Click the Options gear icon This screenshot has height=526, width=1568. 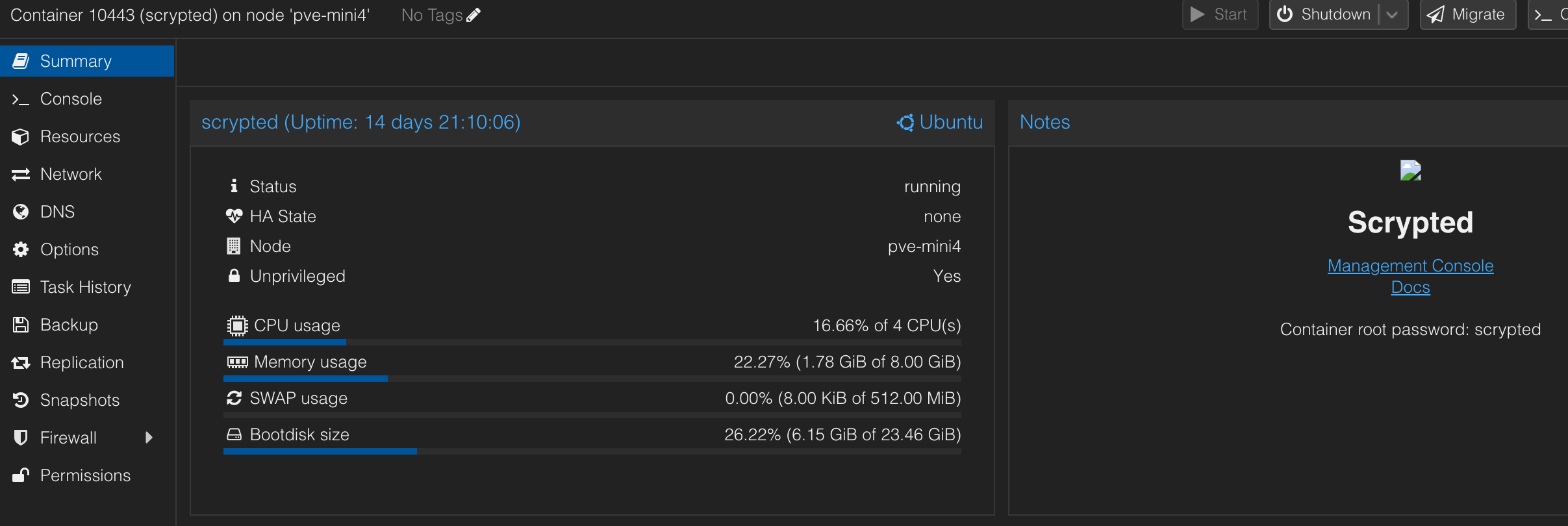21,249
